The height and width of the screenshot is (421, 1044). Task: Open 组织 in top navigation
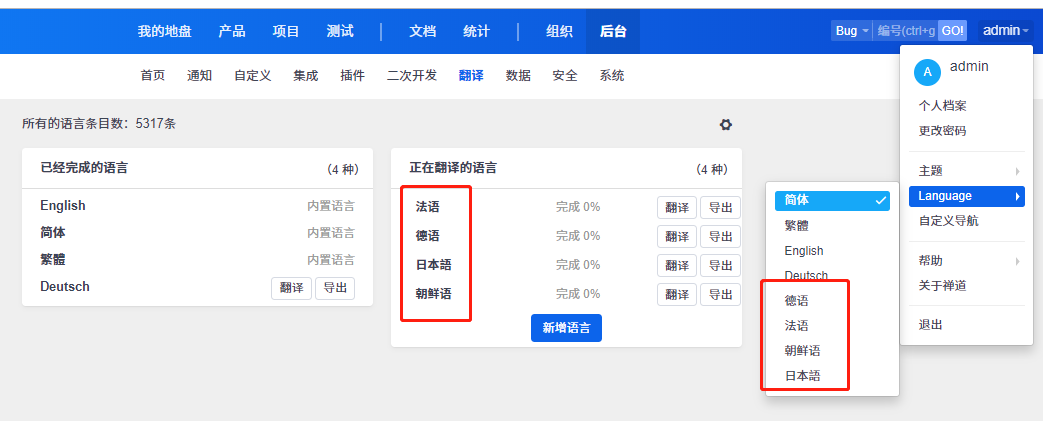[559, 31]
